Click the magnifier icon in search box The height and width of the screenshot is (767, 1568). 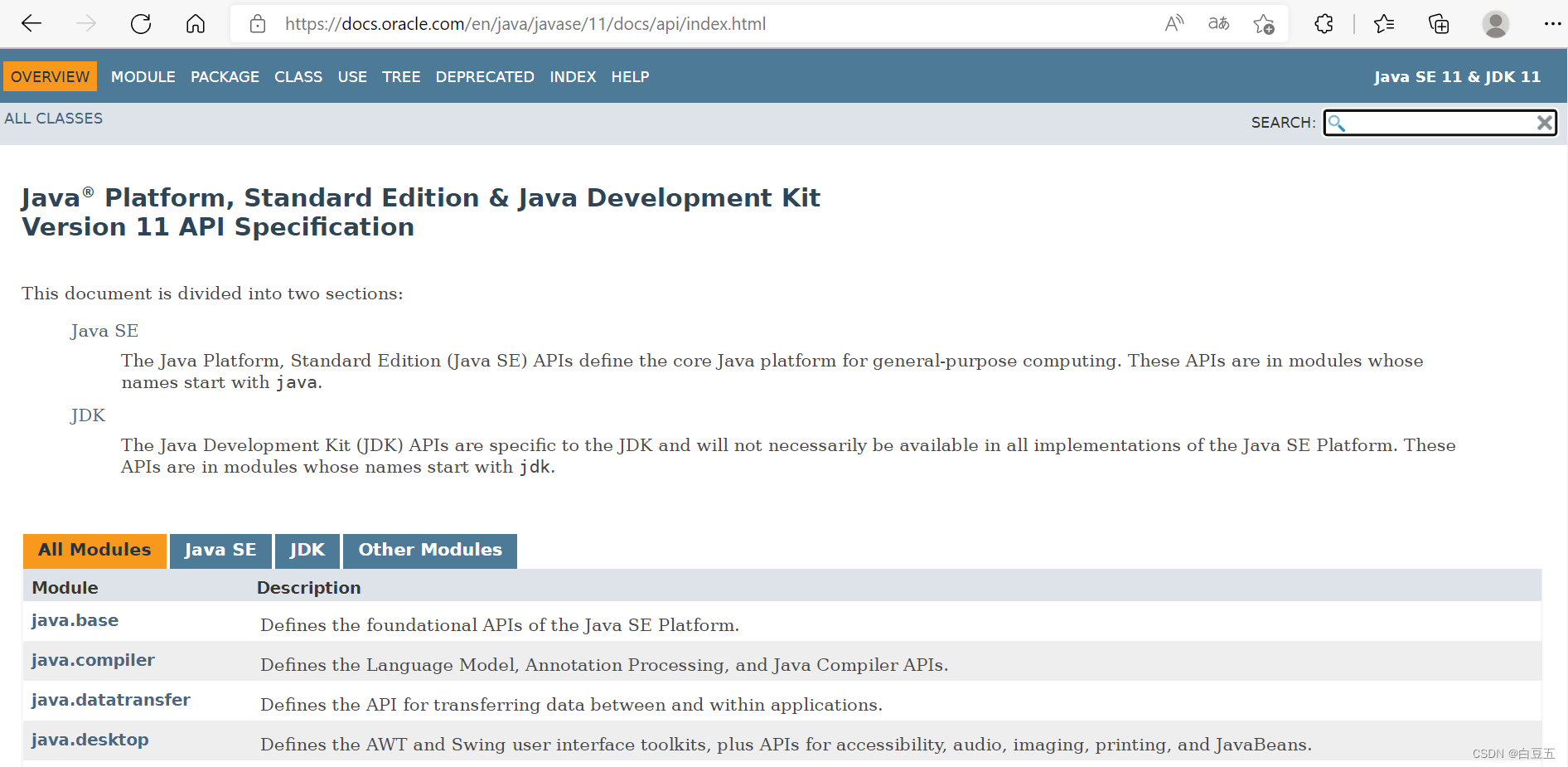tap(1337, 123)
